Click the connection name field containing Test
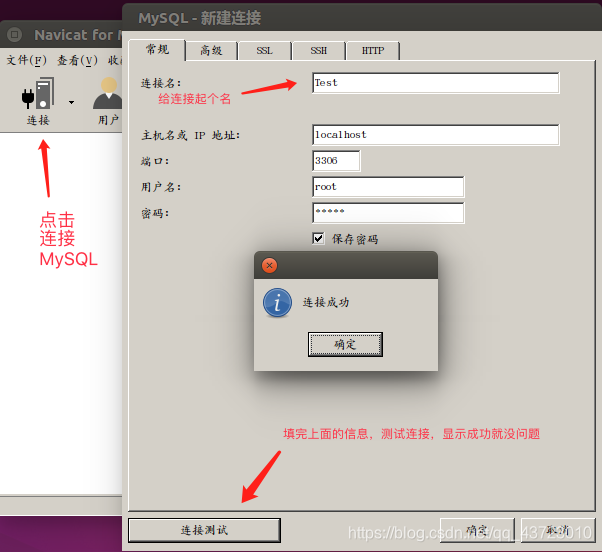602x552 pixels. (x=436, y=83)
